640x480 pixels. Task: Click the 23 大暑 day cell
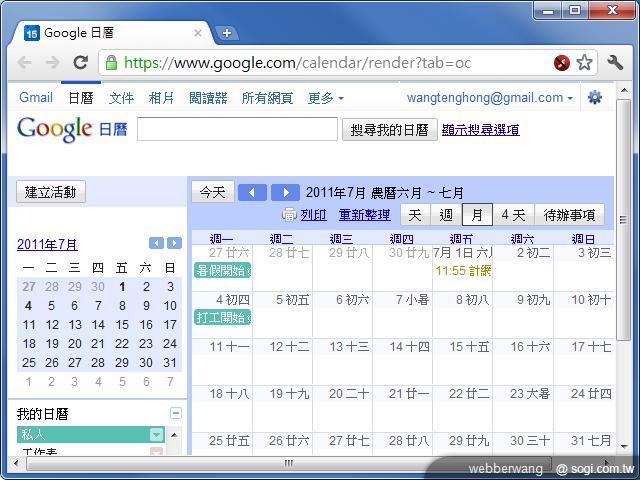click(523, 409)
